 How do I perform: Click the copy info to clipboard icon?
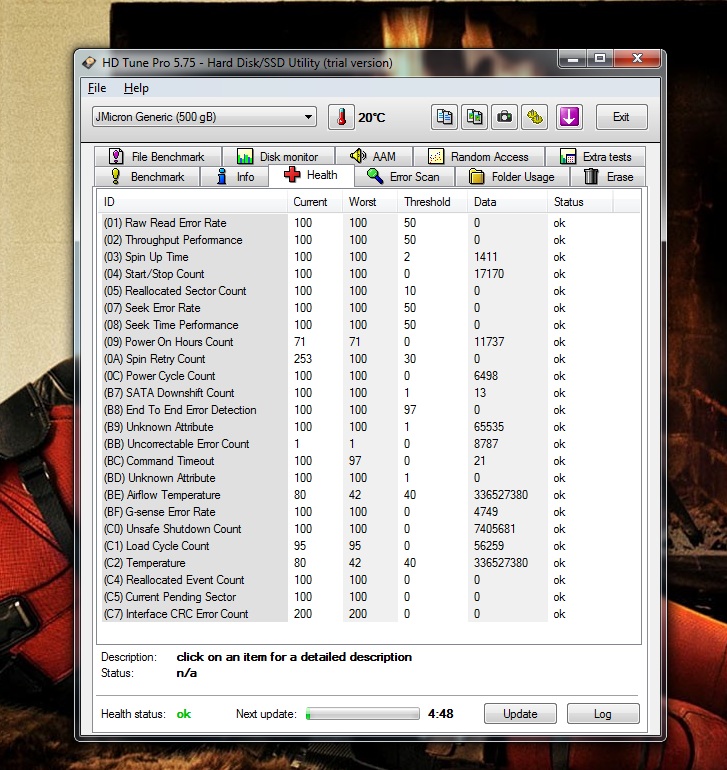coord(444,117)
